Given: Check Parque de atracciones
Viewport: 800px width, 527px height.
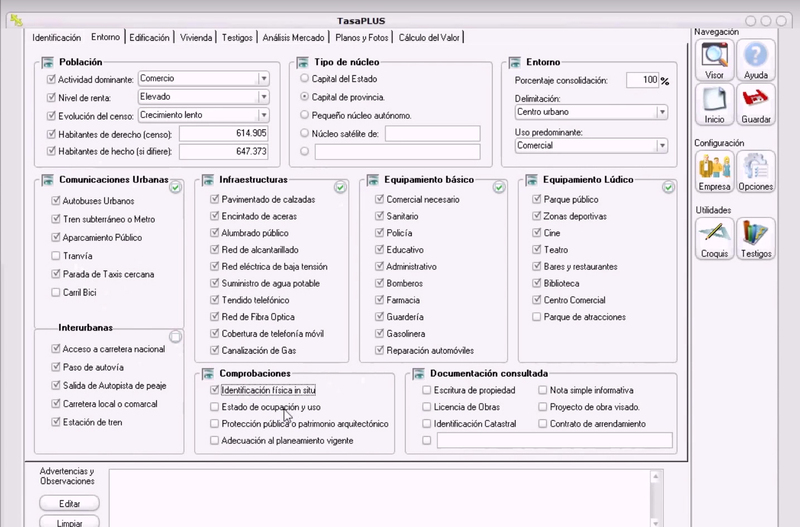Looking at the screenshot, I should (536, 317).
